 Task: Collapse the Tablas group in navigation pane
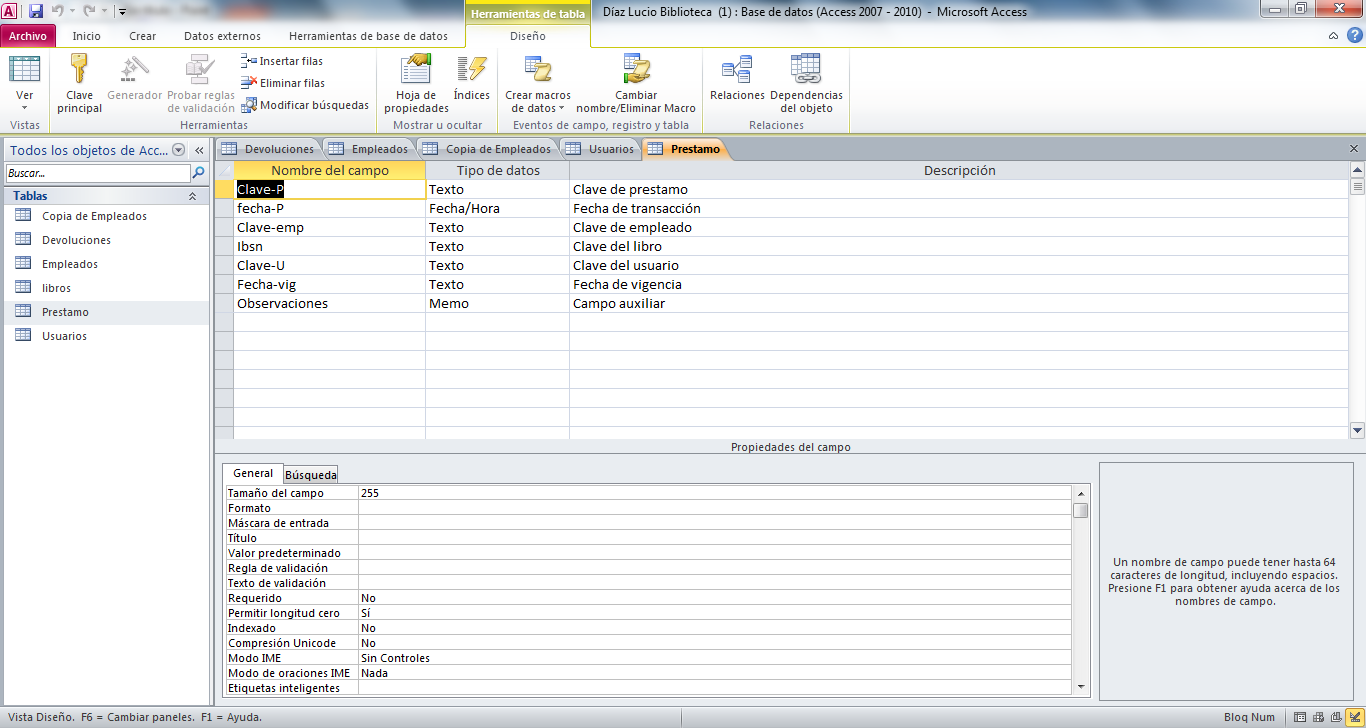click(x=192, y=197)
